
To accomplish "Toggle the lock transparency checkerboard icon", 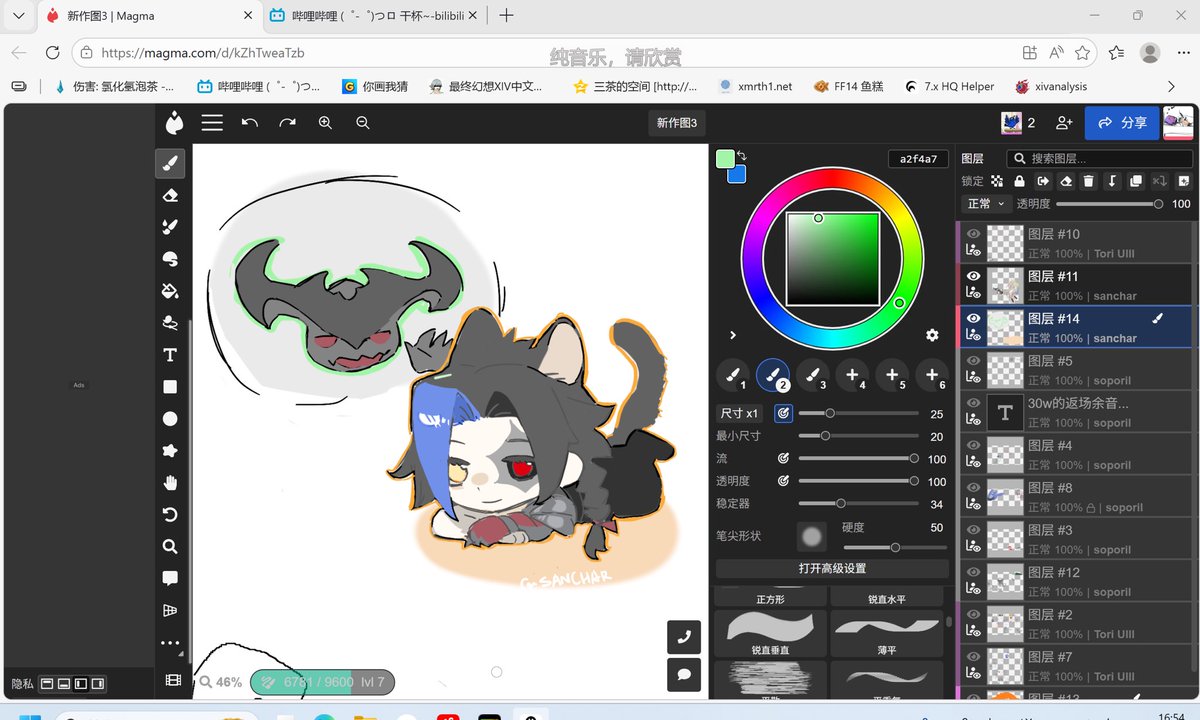I will tap(997, 181).
